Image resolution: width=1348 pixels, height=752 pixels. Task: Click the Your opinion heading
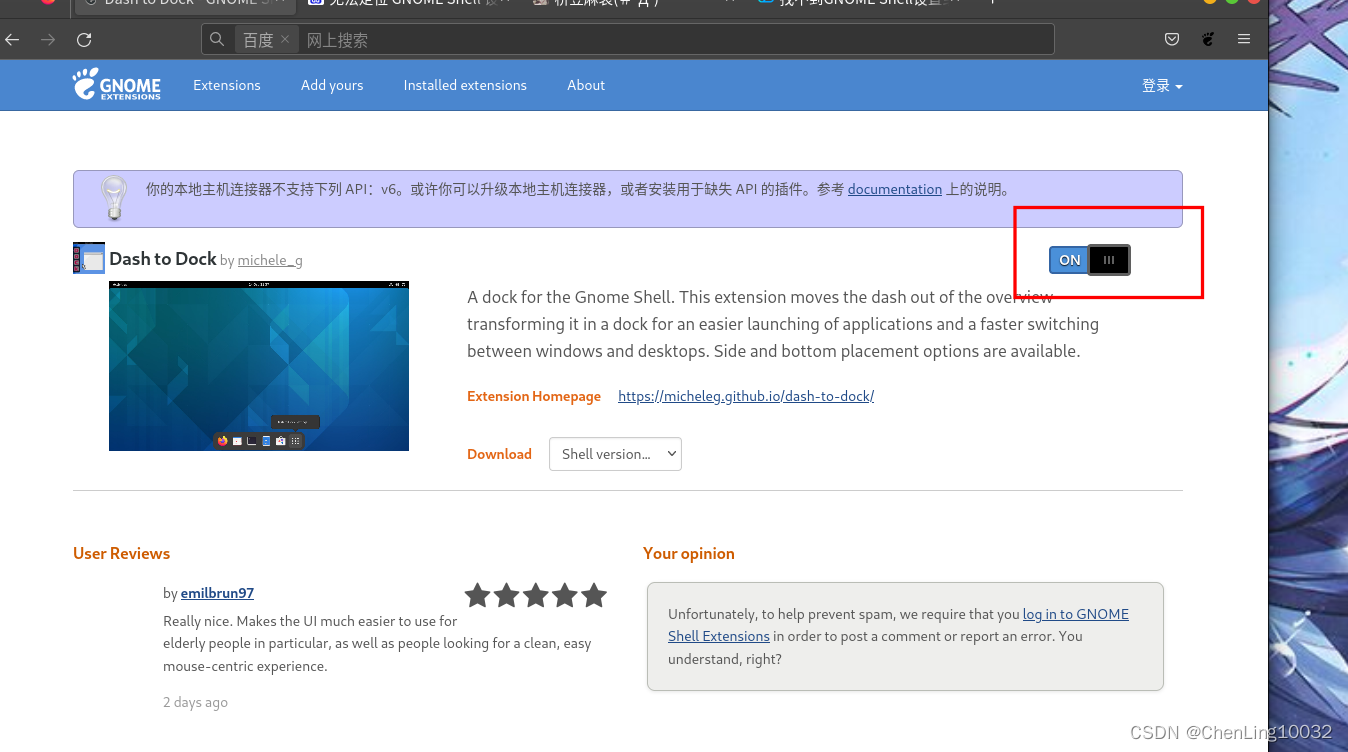[x=689, y=554]
